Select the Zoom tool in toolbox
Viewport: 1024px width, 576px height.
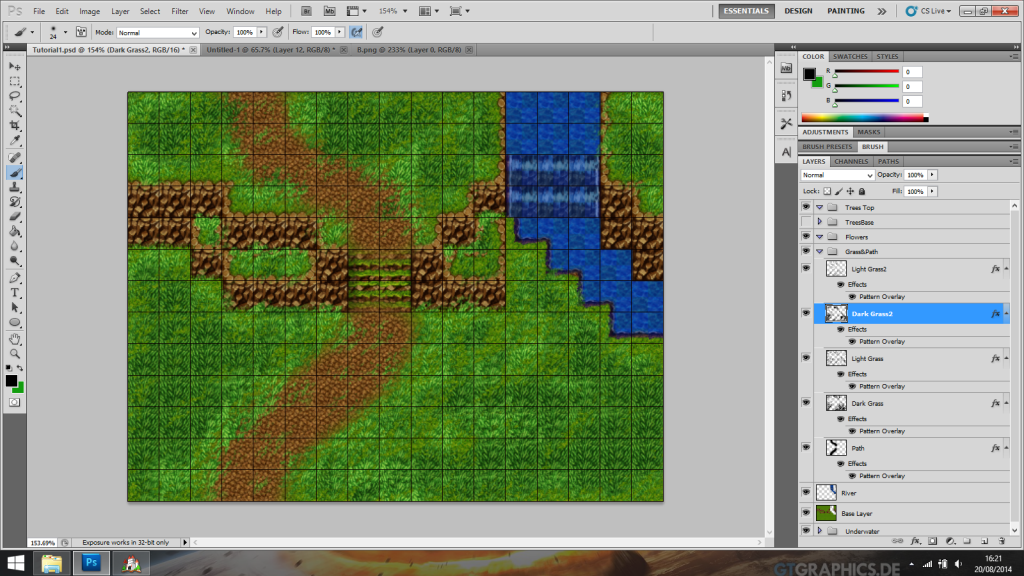pyautogui.click(x=14, y=354)
